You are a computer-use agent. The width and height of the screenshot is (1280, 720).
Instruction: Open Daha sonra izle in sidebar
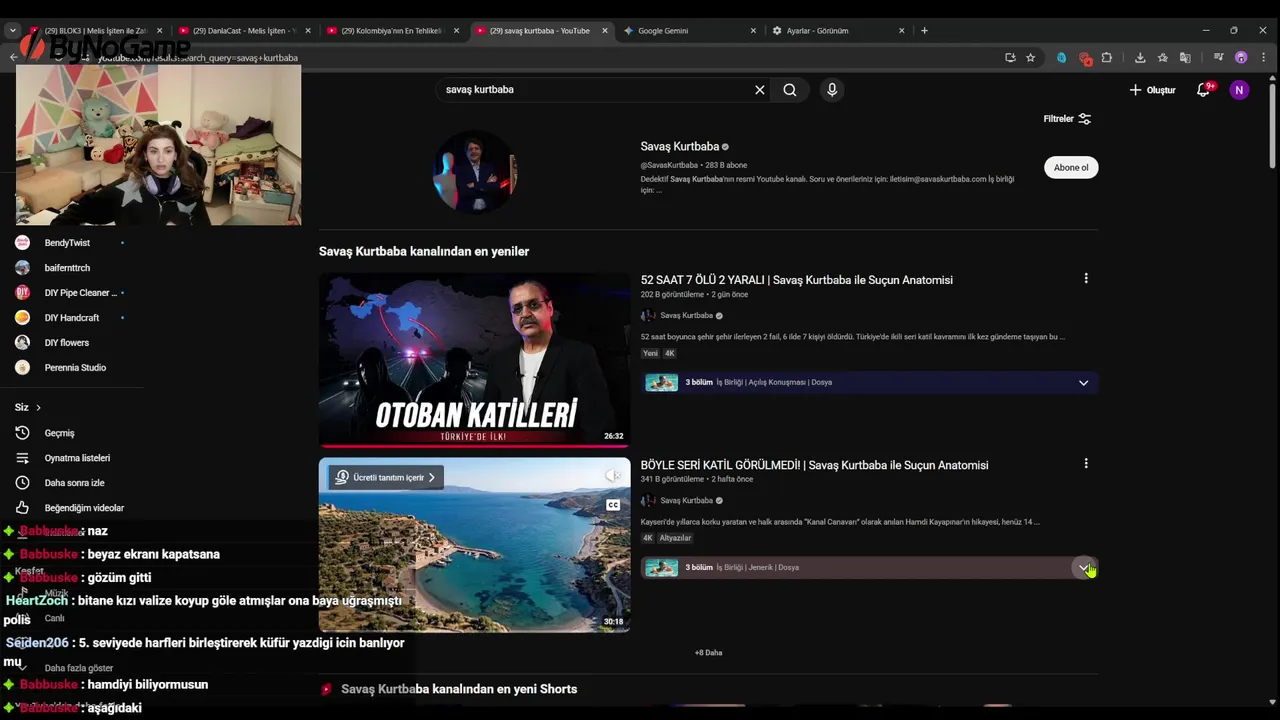point(72,483)
